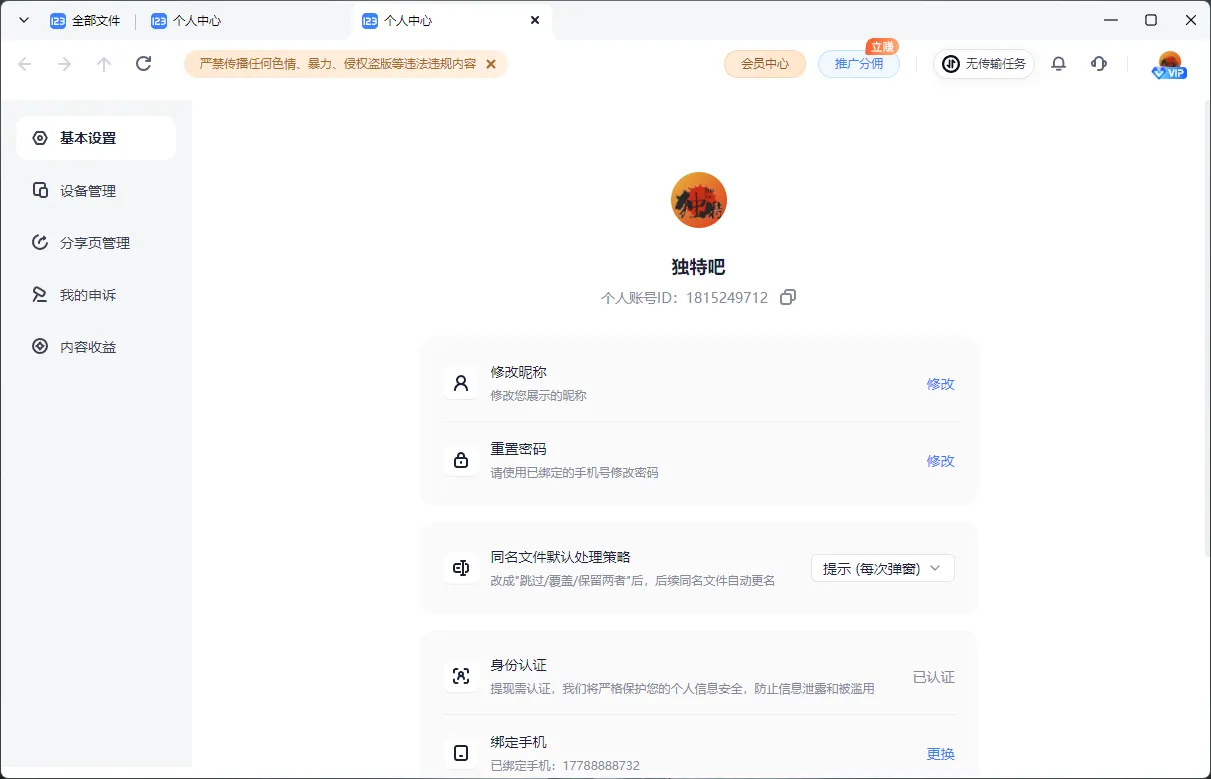The height and width of the screenshot is (779, 1211).
Task: Click the person icon beside 修改昵称
Action: 461,383
